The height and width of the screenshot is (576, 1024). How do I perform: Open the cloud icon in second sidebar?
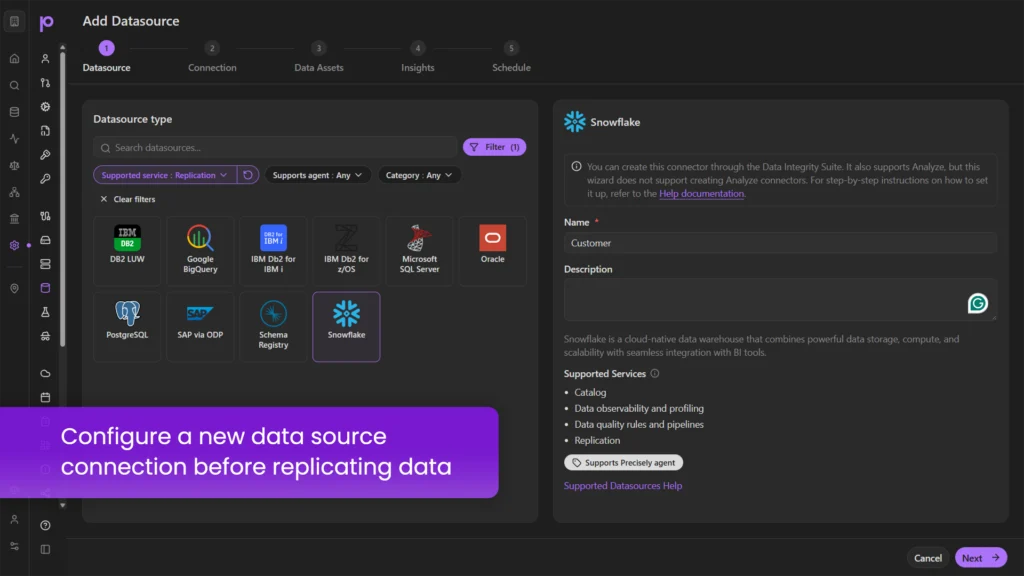click(x=45, y=374)
